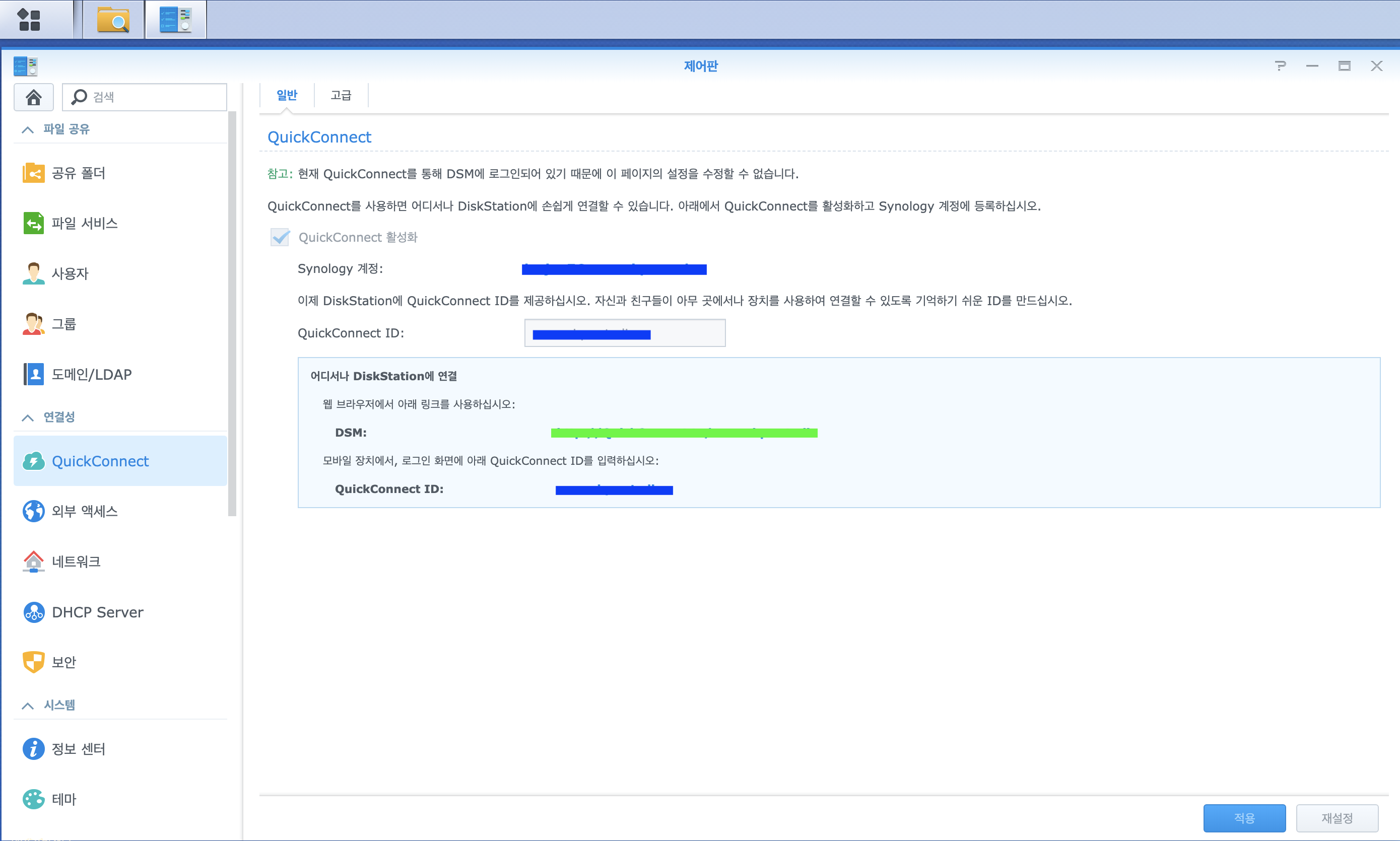The width and height of the screenshot is (1400, 841).
Task: Open the 도메인/LDAP section
Action: [x=91, y=374]
